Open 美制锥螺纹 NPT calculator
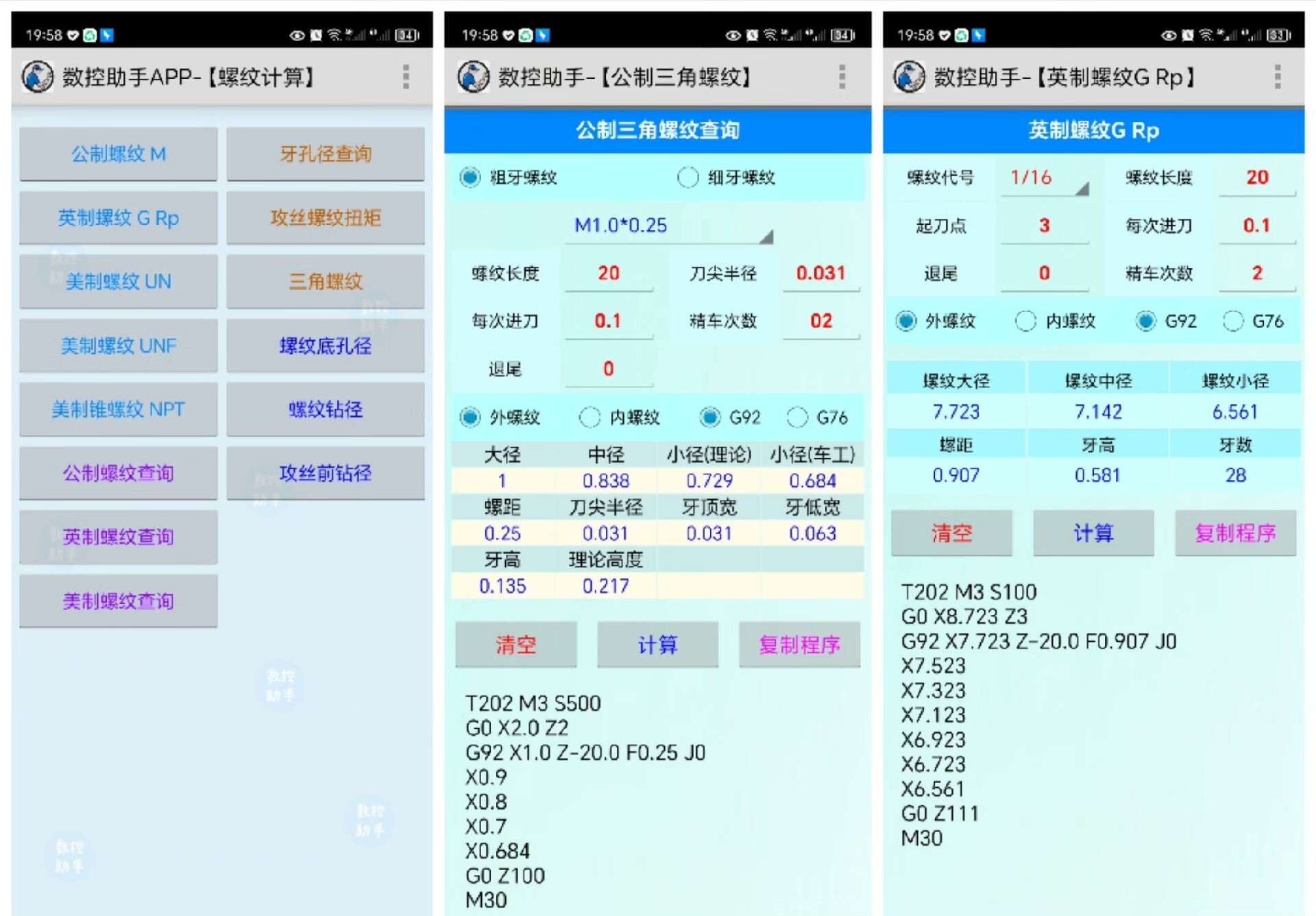1316x916 pixels. coord(119,409)
